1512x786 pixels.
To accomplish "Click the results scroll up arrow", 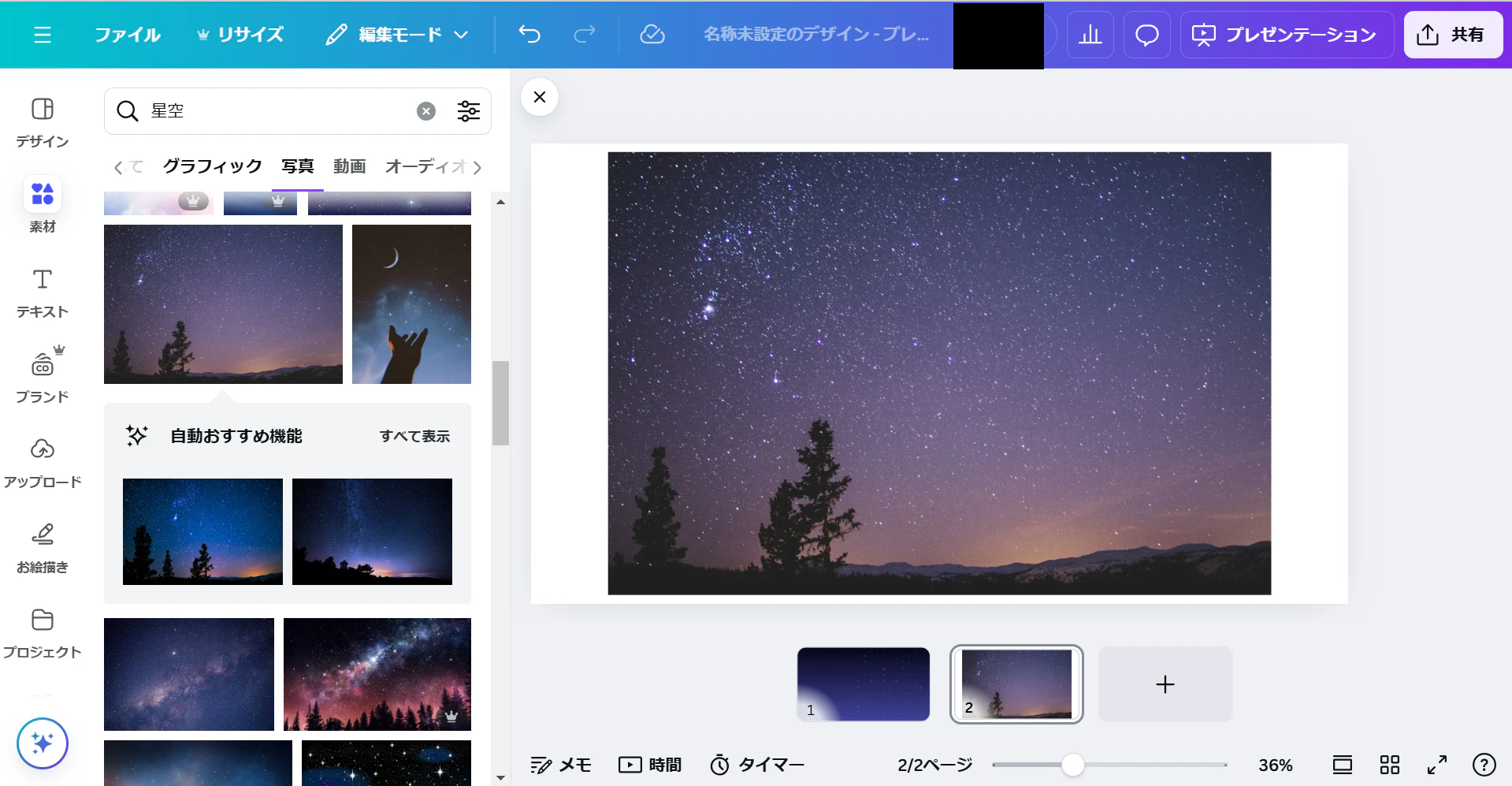I will point(500,202).
